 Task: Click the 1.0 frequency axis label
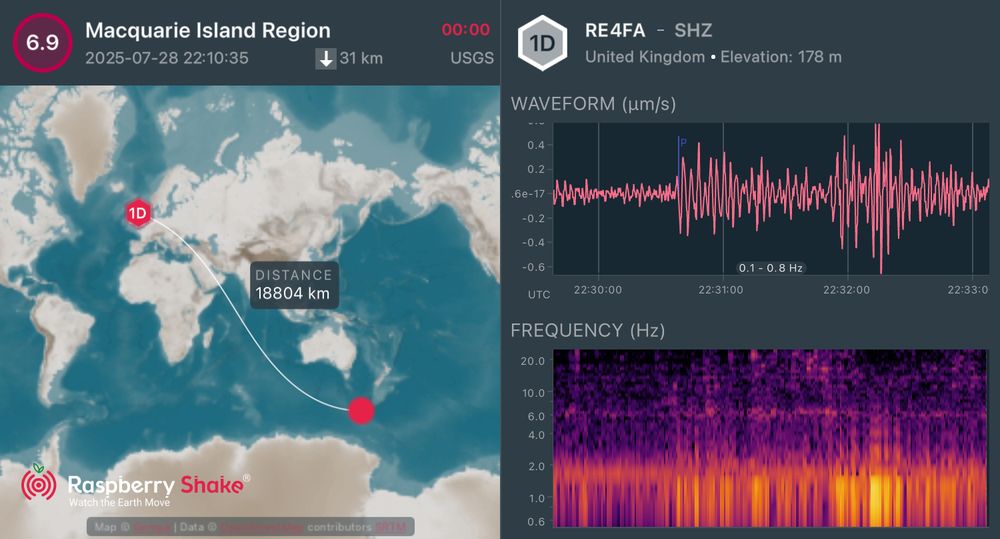coord(536,498)
